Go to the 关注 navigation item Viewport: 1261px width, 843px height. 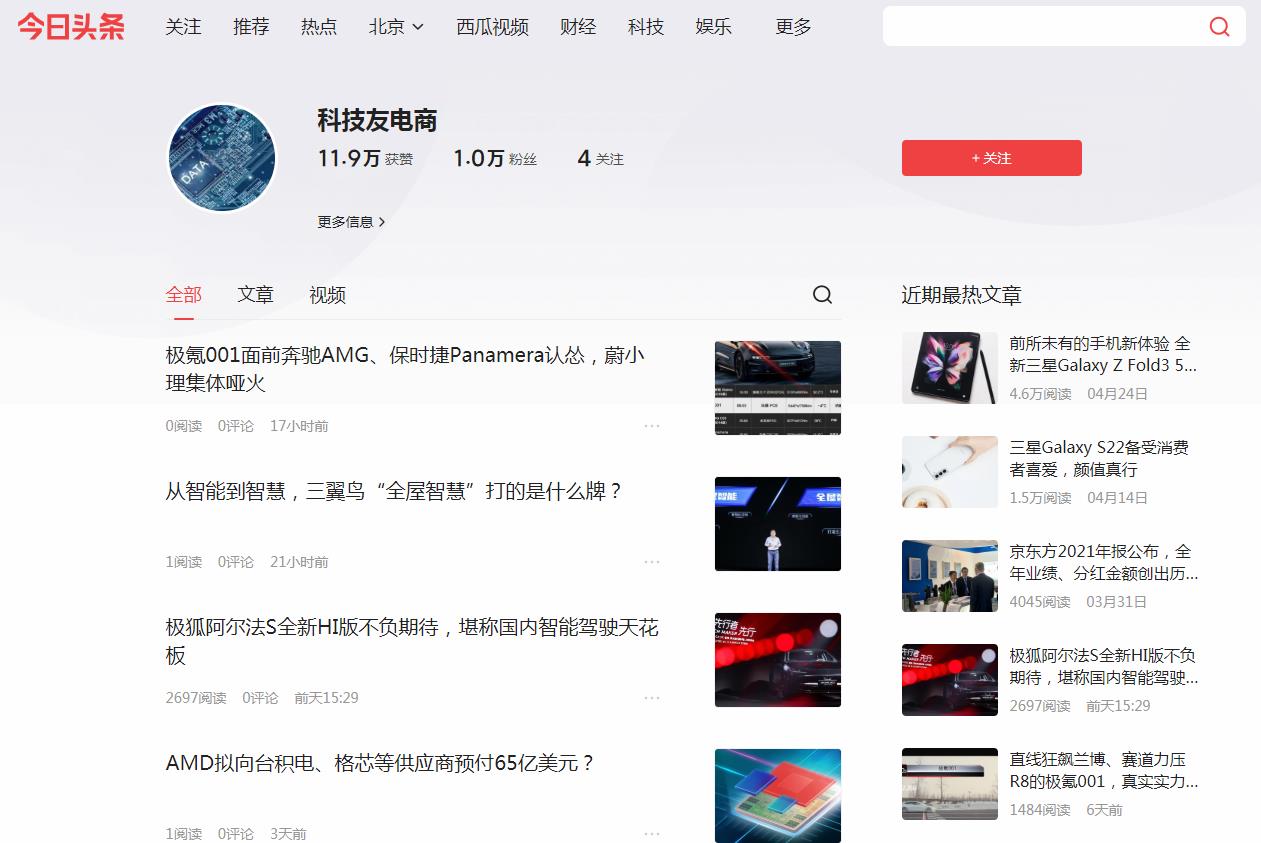point(183,27)
